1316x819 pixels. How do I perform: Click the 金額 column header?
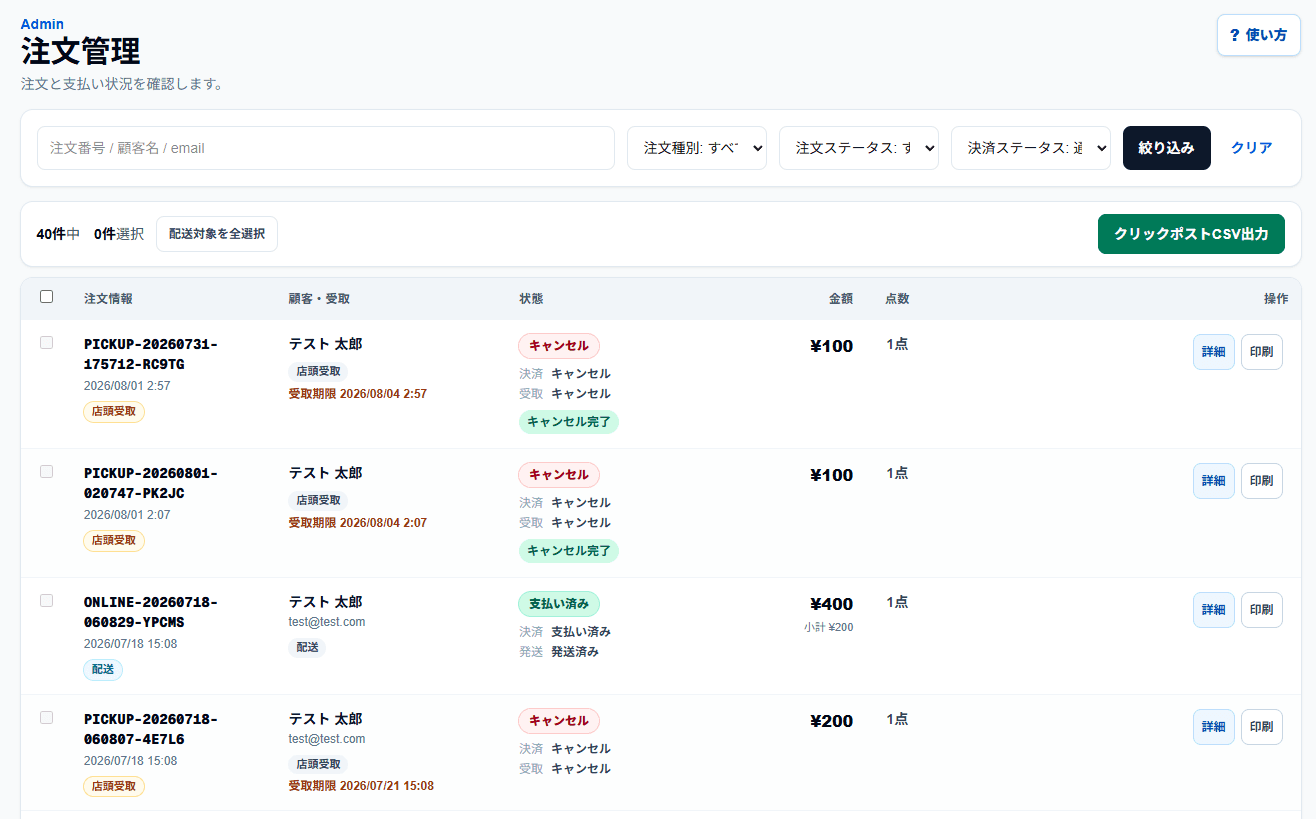point(841,299)
